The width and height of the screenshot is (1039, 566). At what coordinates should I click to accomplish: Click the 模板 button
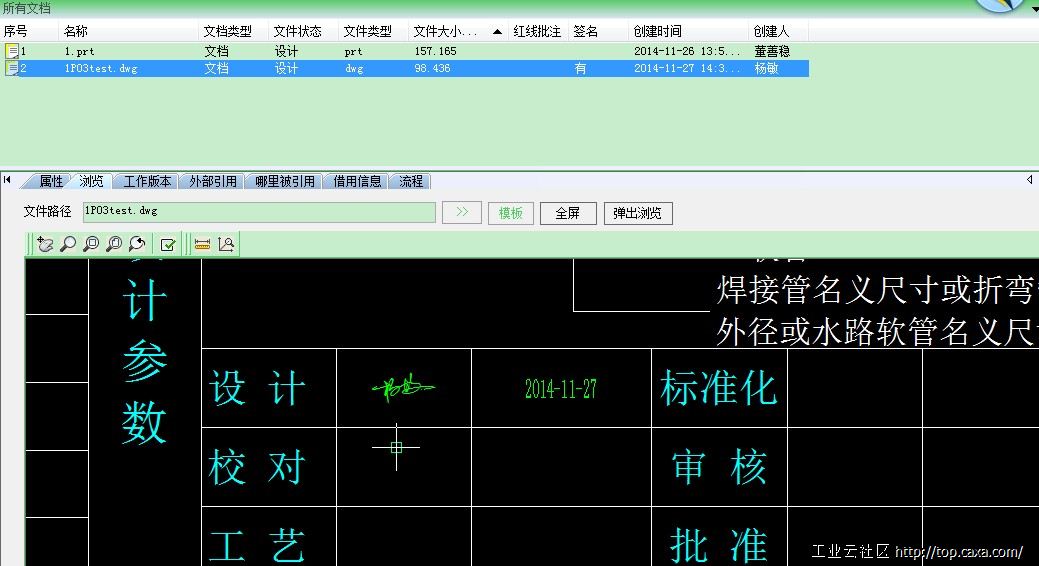pos(511,213)
